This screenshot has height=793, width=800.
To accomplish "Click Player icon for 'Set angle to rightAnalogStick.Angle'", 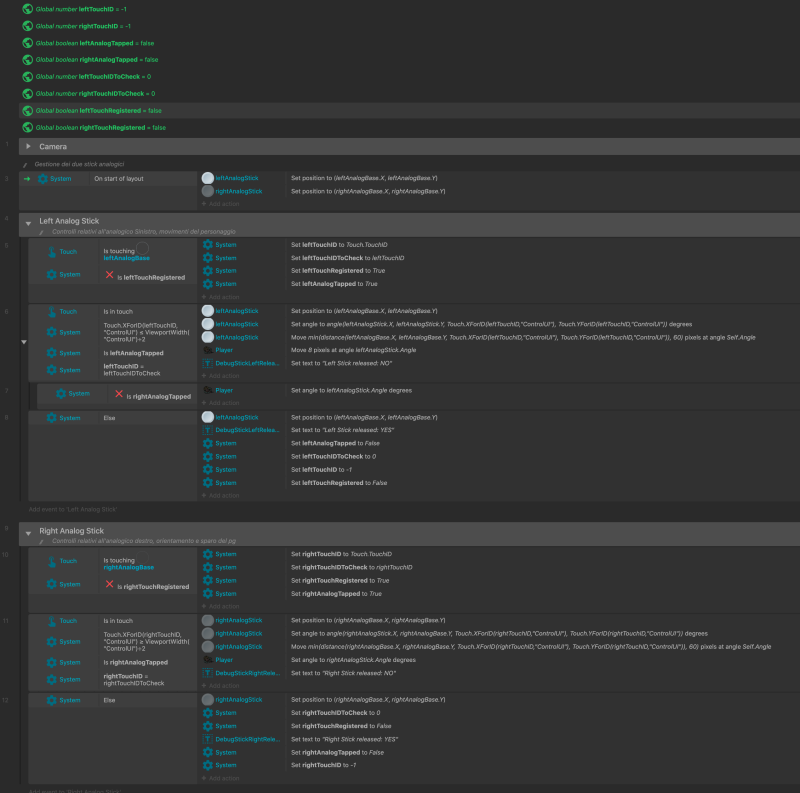I will (208, 660).
